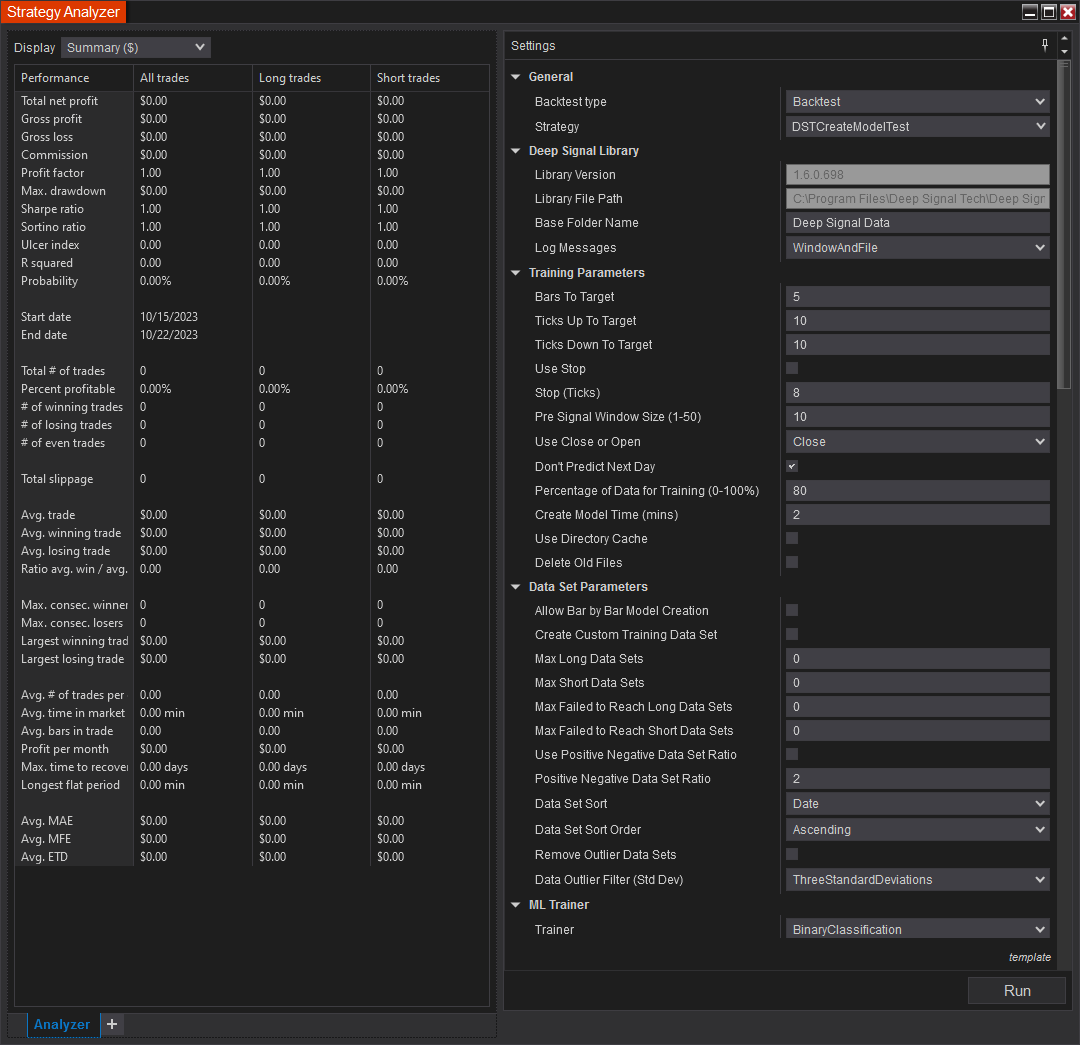Select the Performance column header
The image size is (1080, 1045).
pos(74,78)
